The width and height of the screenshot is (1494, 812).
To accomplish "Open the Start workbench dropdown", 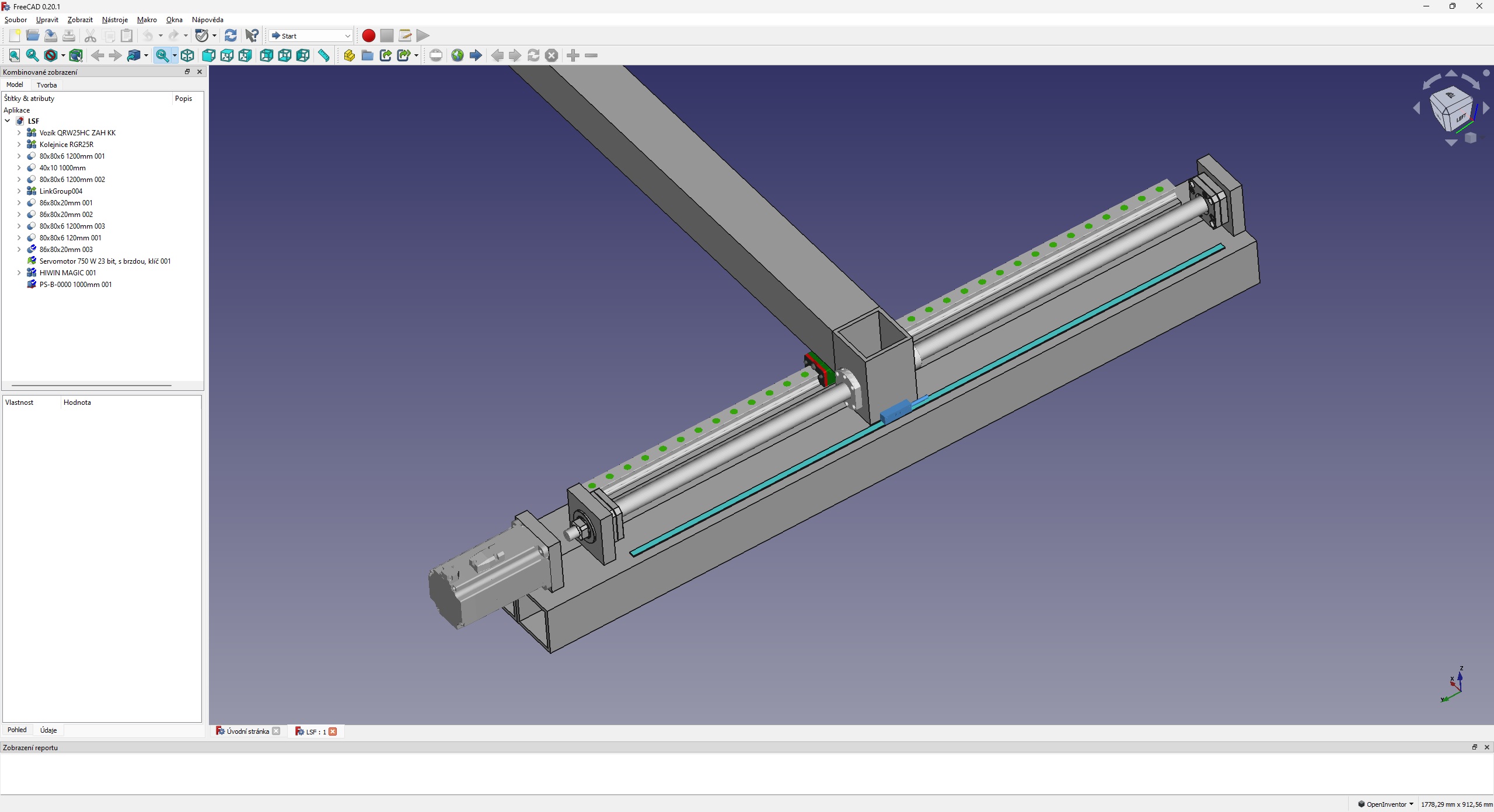I will point(310,36).
